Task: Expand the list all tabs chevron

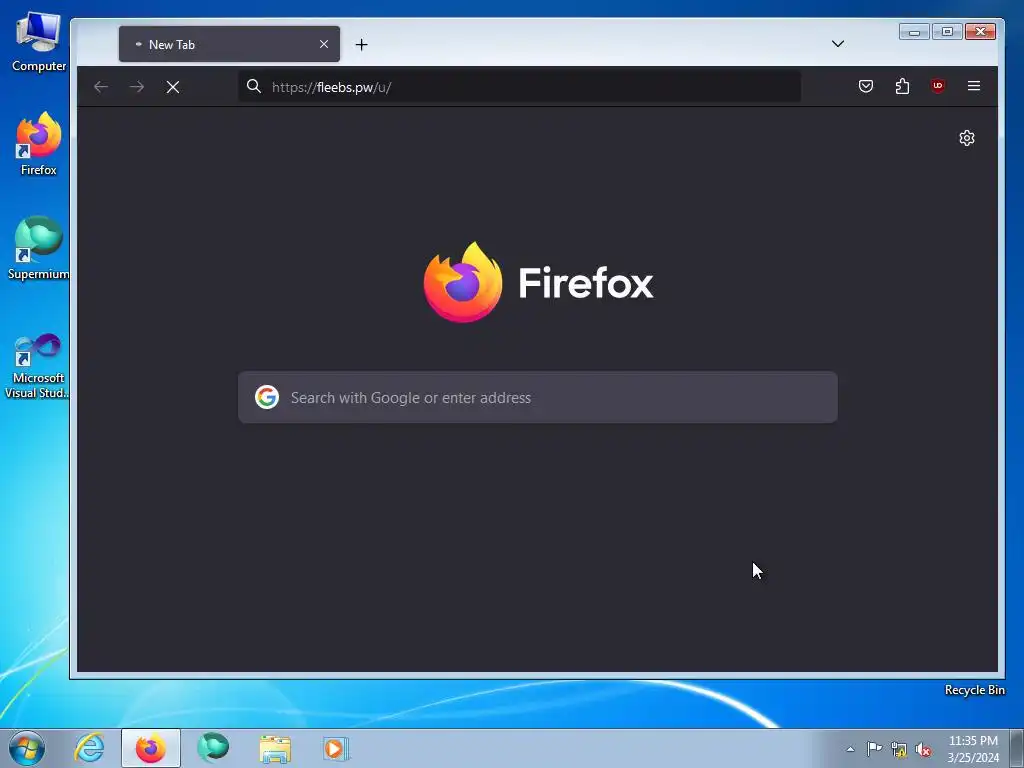Action: click(x=838, y=44)
